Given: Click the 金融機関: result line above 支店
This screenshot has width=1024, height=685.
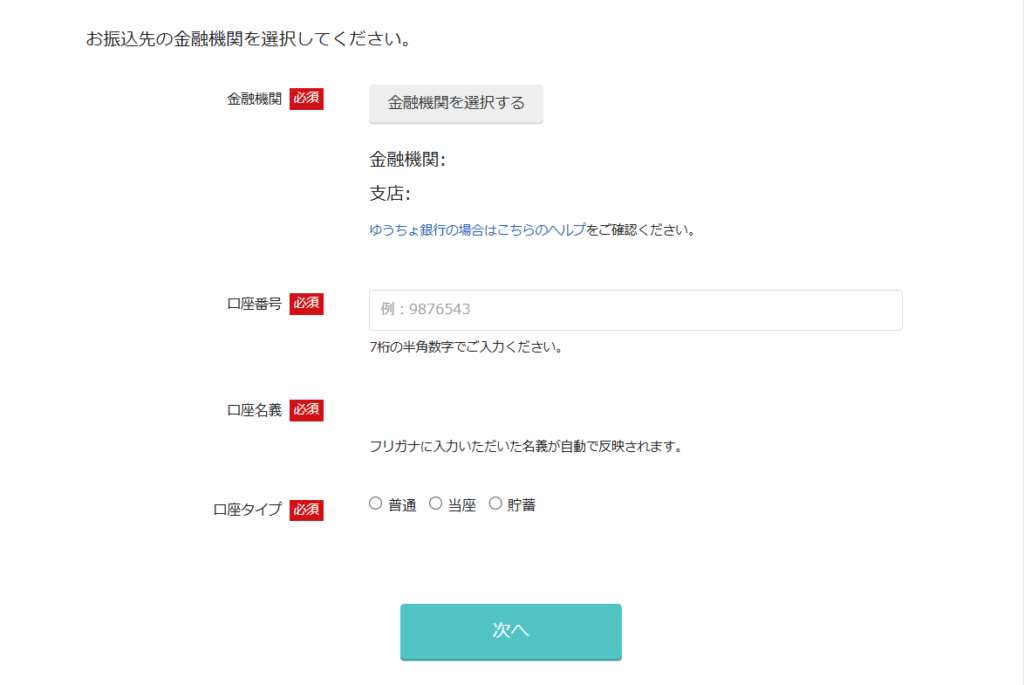Looking at the screenshot, I should (407, 159).
